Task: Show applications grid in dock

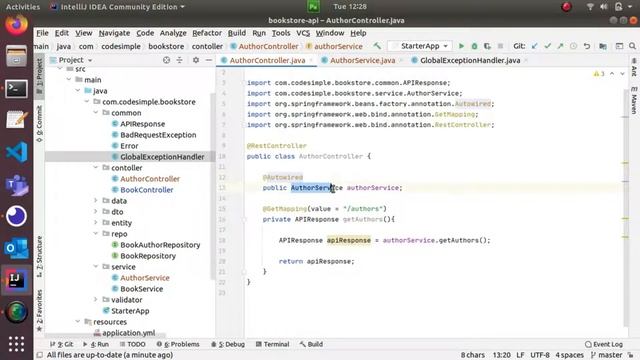Action: tap(16, 344)
